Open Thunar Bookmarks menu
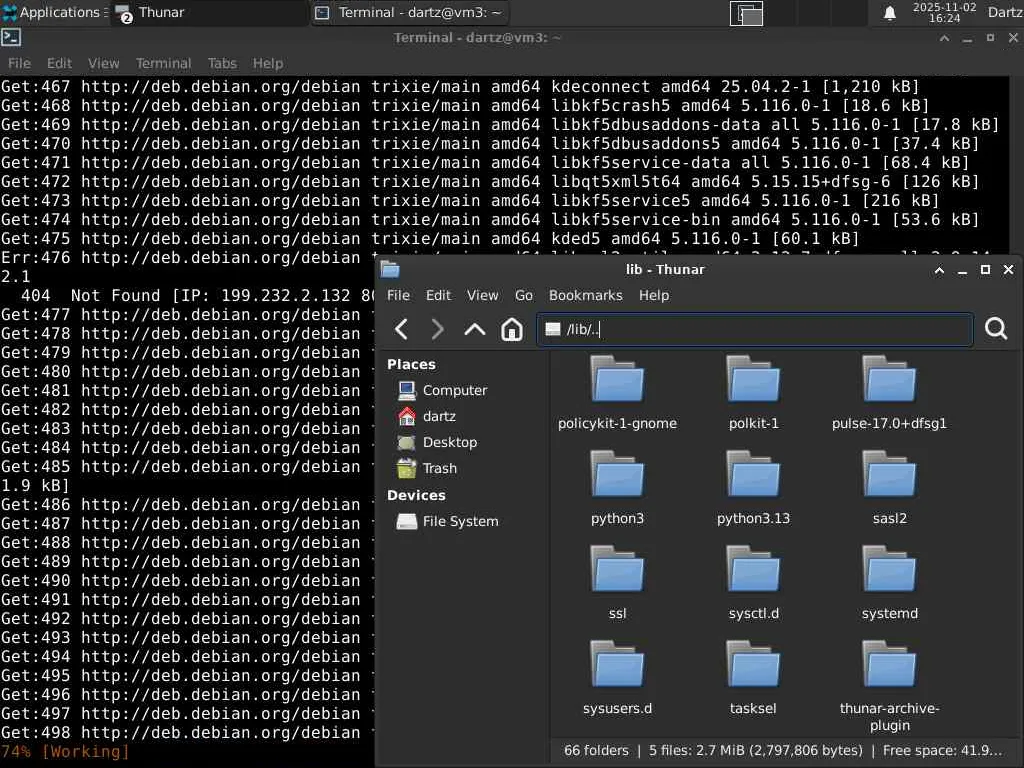 click(586, 295)
